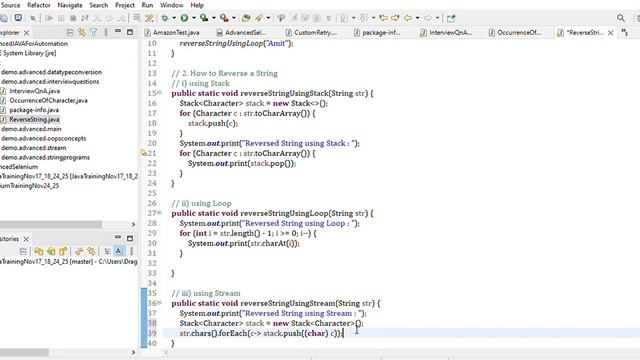Click the Resume debug toolbar icon
Viewport: 640px width, 360px height.
pos(49,18)
